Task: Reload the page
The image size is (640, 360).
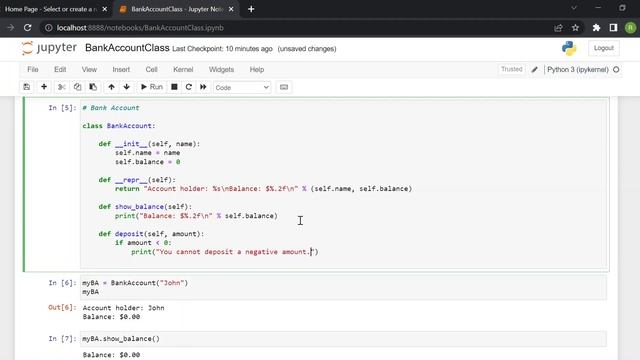Action: pyautogui.click(x=27, y=28)
